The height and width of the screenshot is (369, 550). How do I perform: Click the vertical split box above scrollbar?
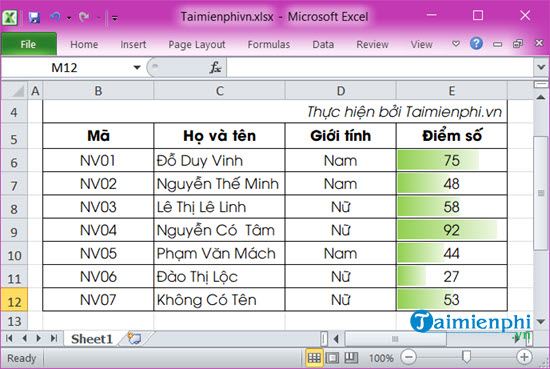coord(541,85)
